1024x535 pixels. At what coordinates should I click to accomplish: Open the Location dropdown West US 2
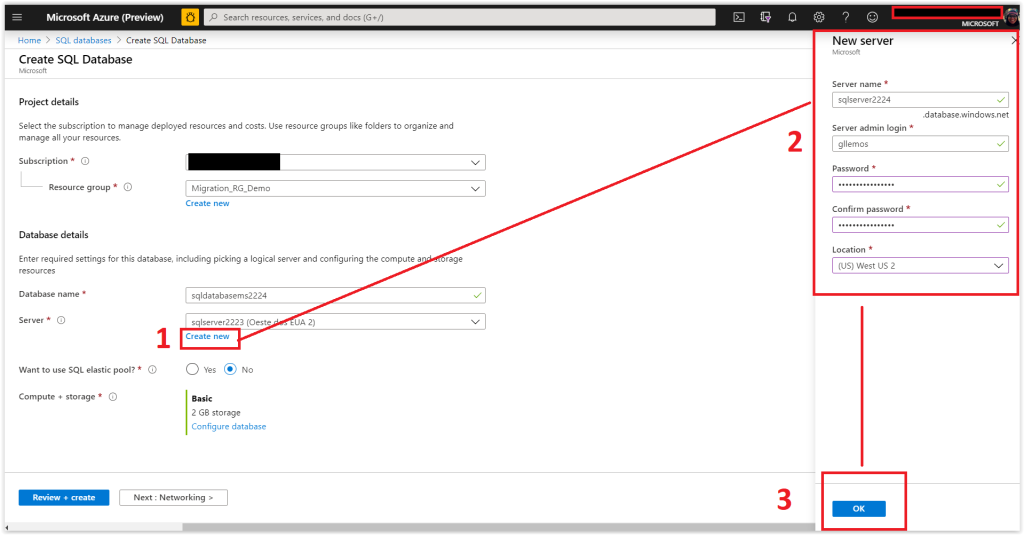coord(920,266)
